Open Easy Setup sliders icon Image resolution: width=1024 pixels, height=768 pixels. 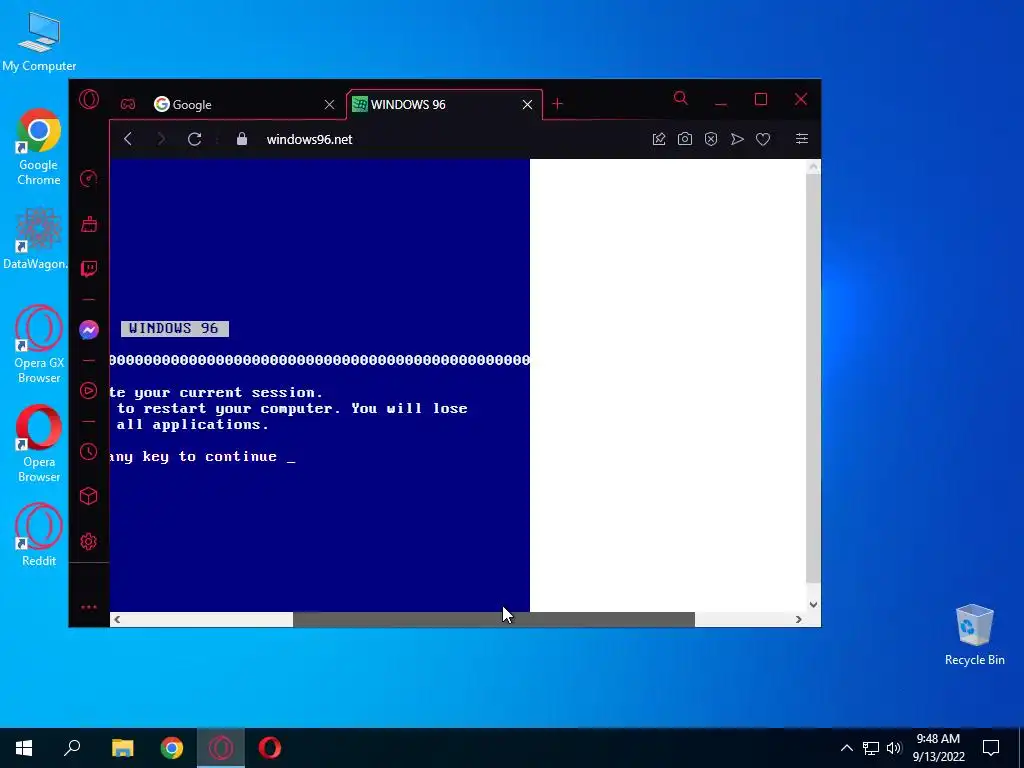[802, 138]
